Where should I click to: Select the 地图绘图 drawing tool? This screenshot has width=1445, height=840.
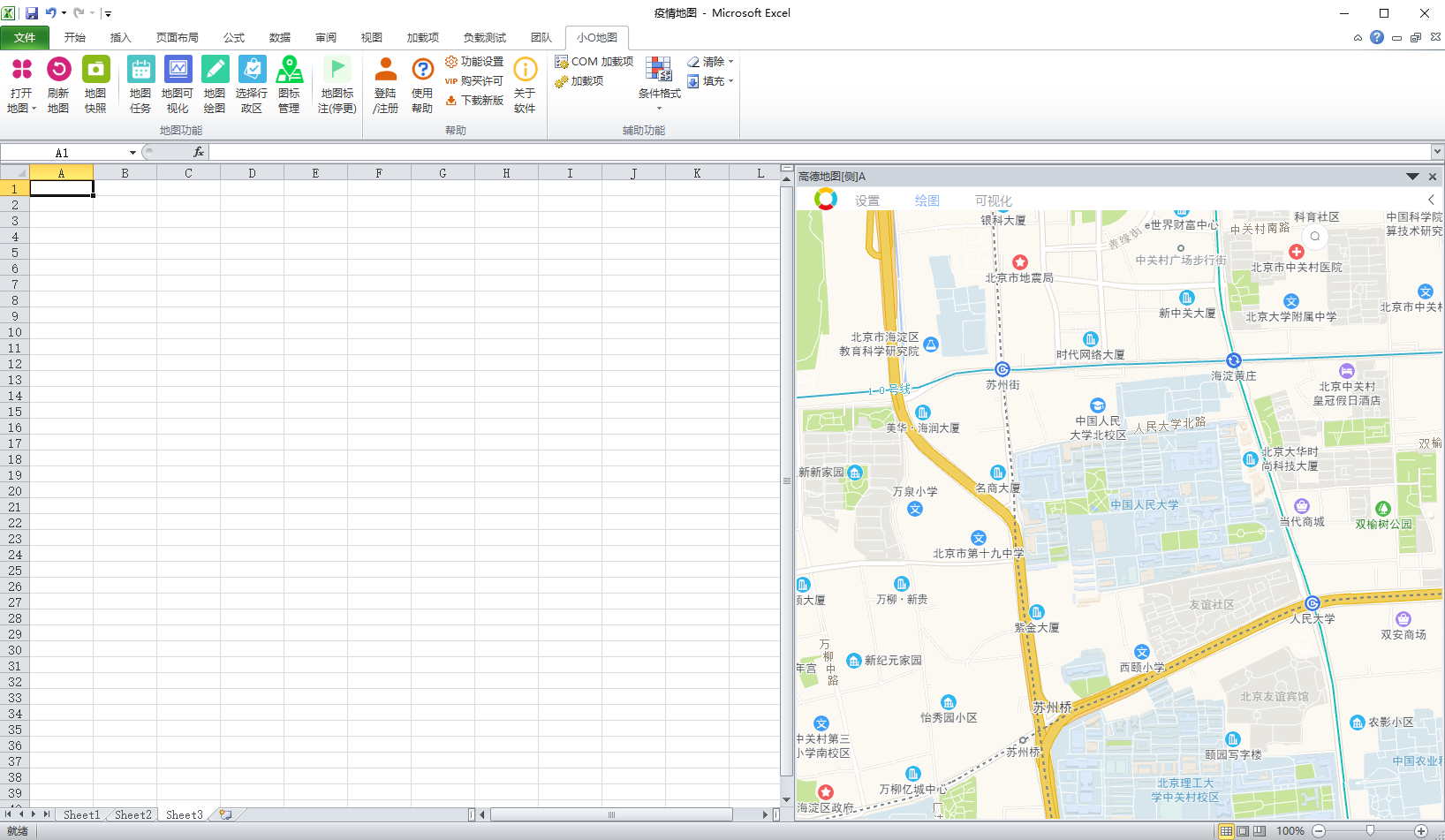[215, 70]
